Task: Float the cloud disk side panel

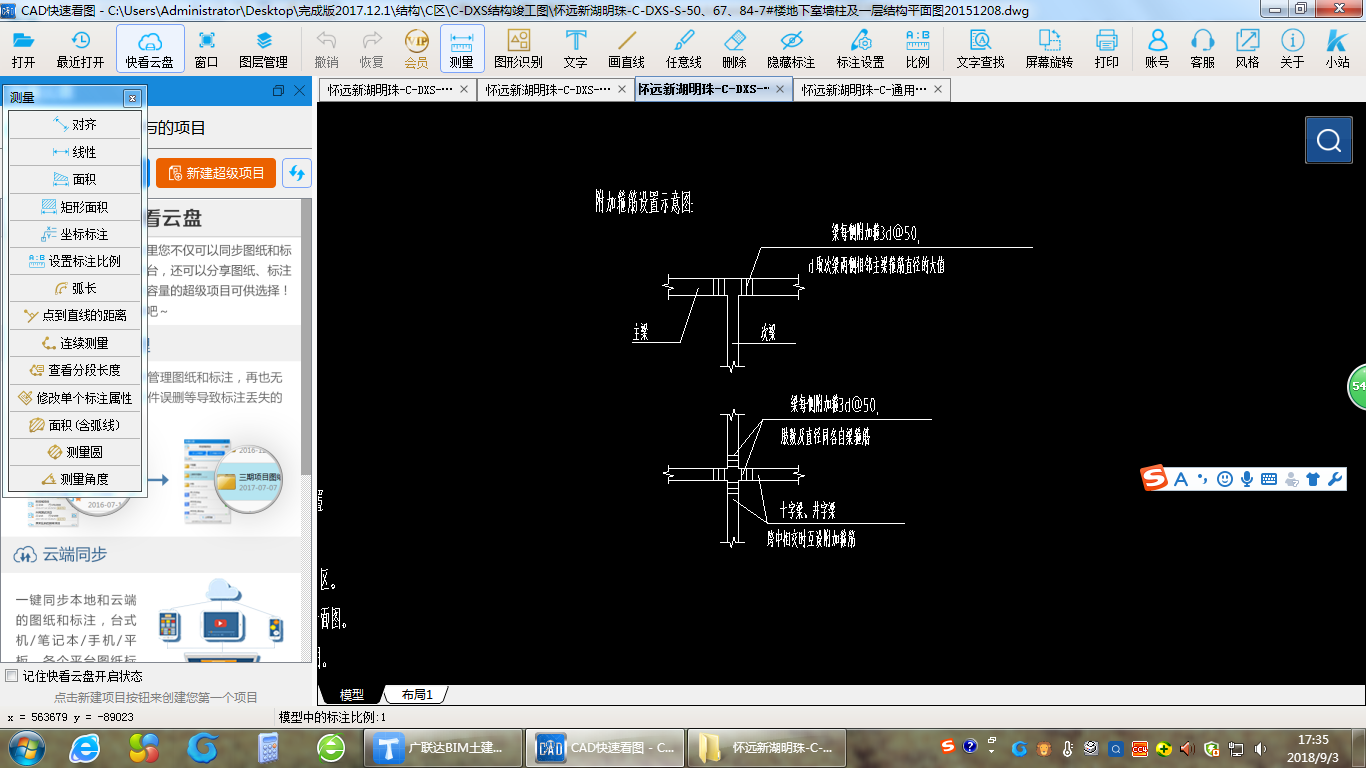Action: 278,91
